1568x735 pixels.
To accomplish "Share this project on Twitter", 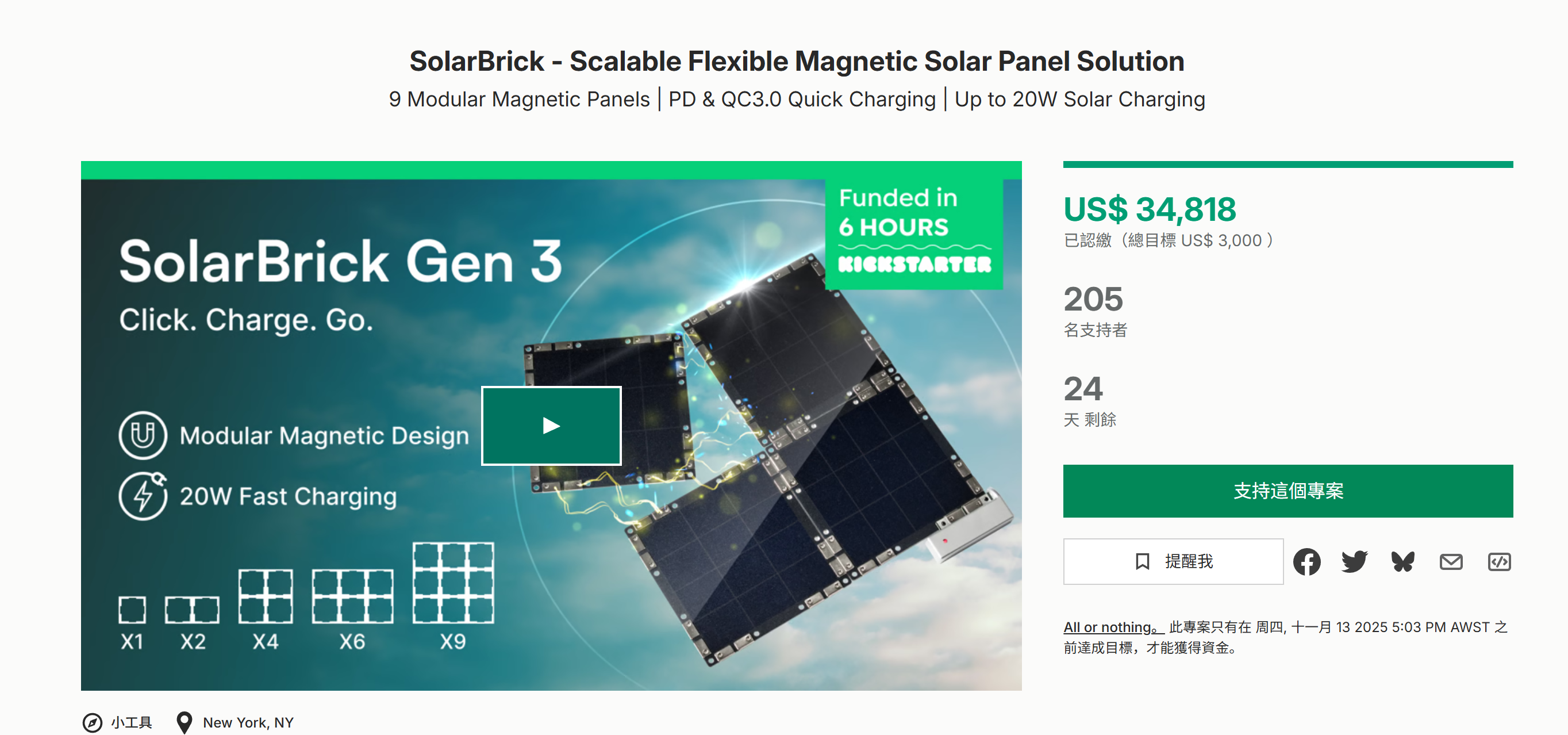I will click(x=1354, y=561).
